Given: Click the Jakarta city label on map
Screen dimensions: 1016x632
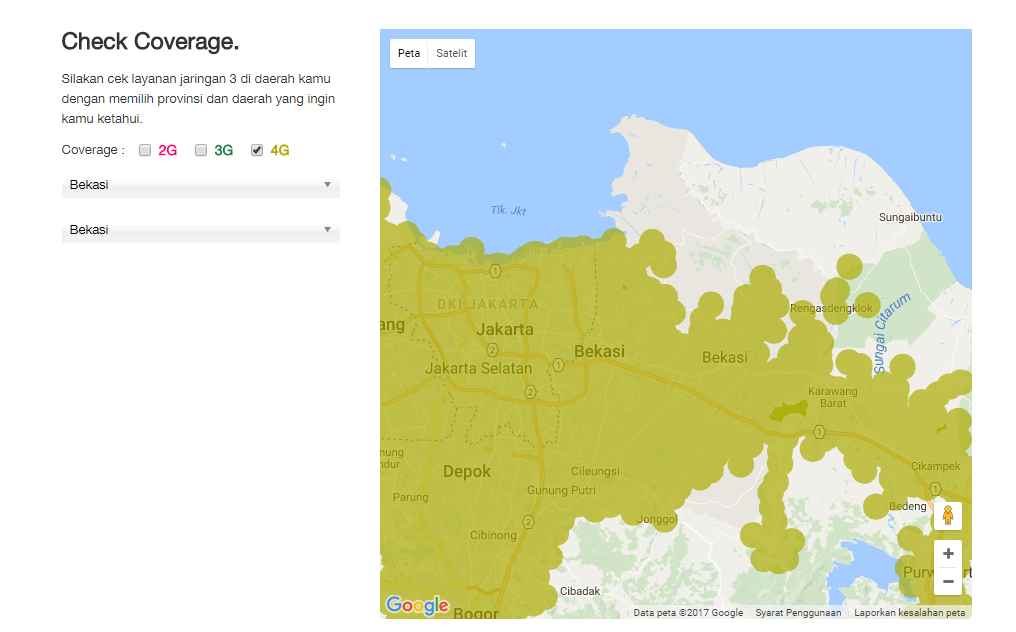Looking at the screenshot, I should point(505,329).
